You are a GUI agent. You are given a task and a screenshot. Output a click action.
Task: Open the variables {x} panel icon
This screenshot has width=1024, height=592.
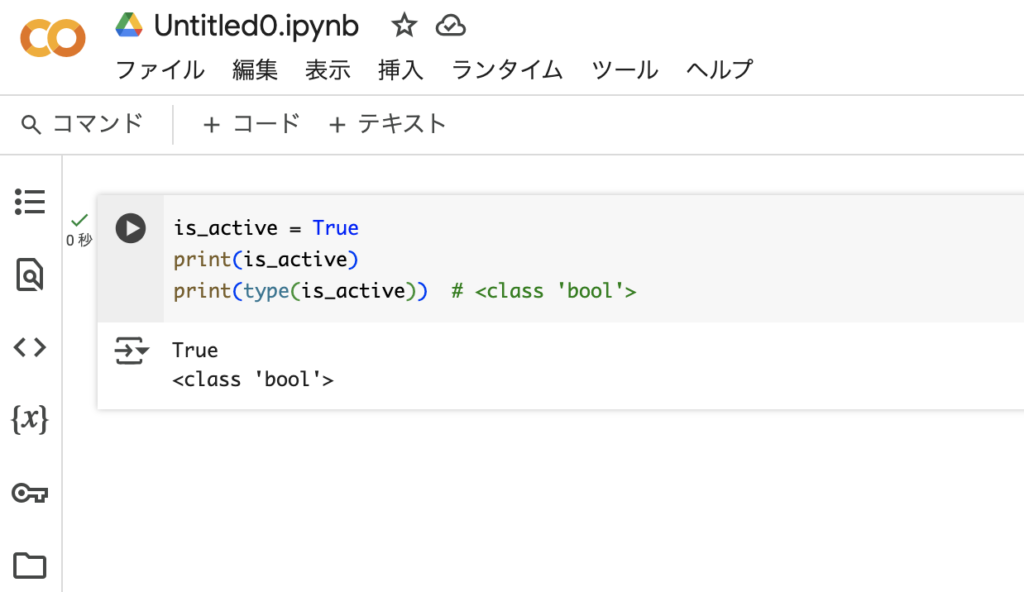(30, 419)
